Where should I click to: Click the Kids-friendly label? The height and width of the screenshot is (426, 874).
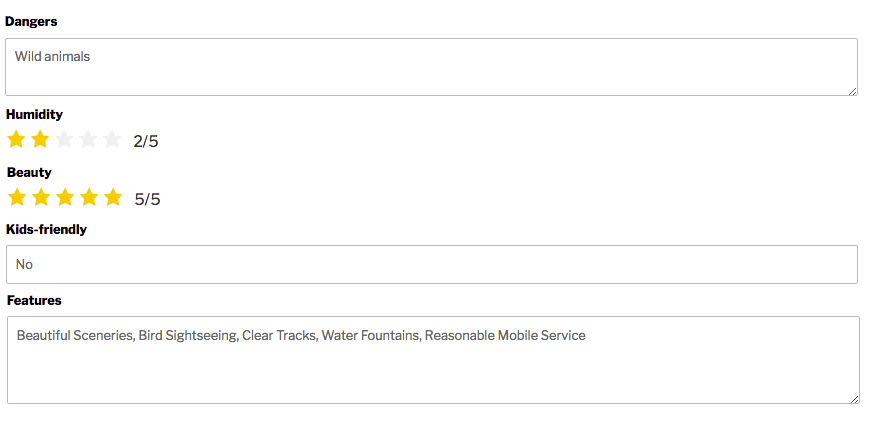tap(46, 229)
